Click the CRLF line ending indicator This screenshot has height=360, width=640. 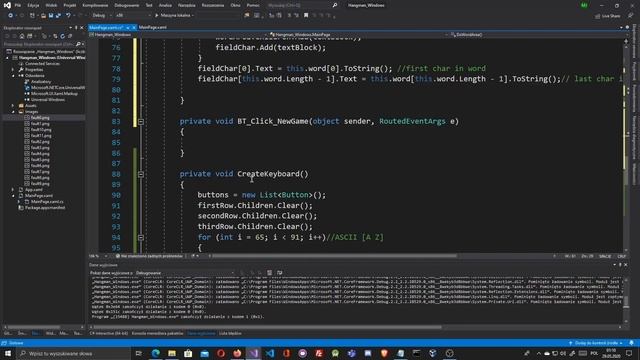622,256
